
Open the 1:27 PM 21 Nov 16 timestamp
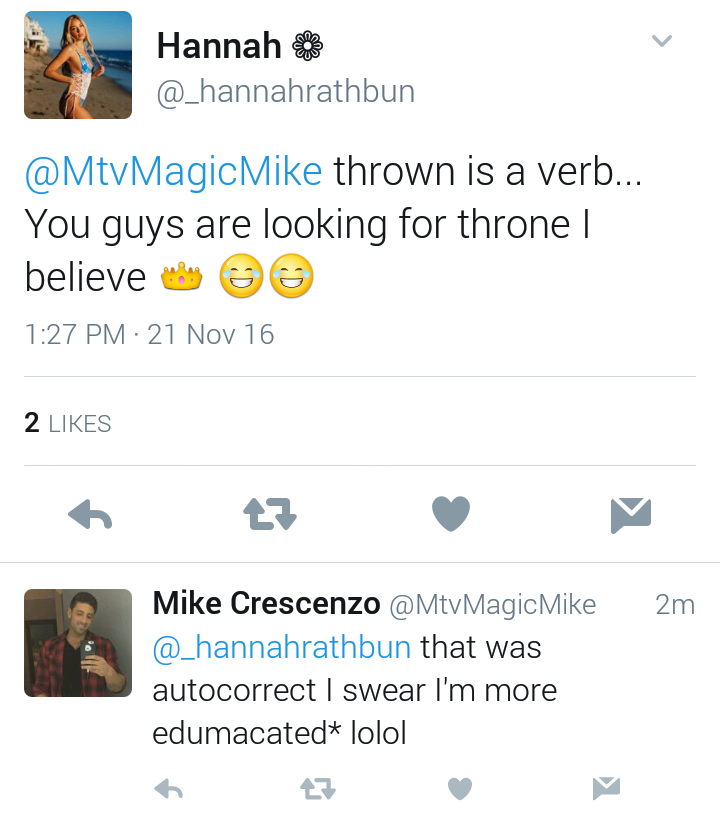point(149,334)
